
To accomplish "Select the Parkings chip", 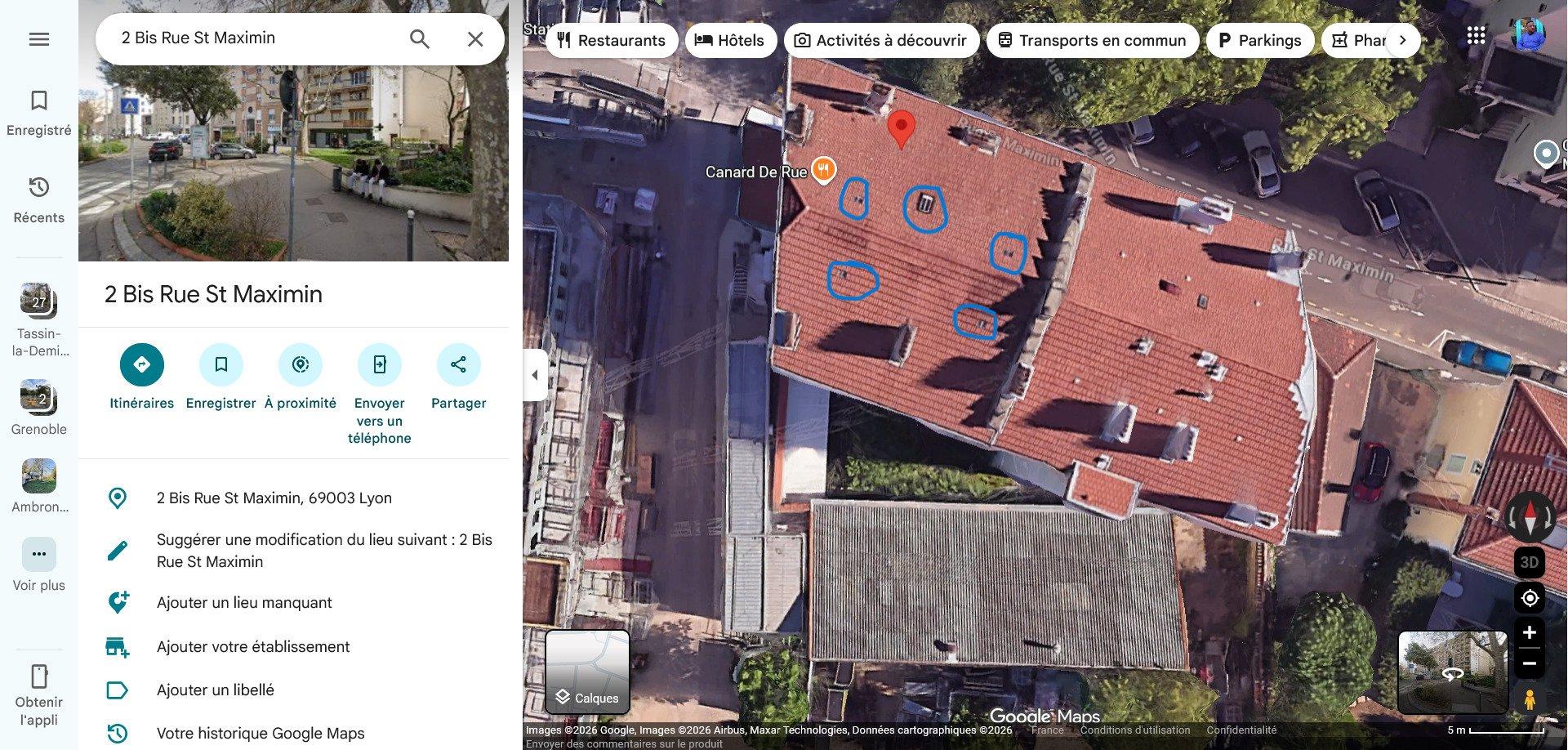I will coord(1260,40).
